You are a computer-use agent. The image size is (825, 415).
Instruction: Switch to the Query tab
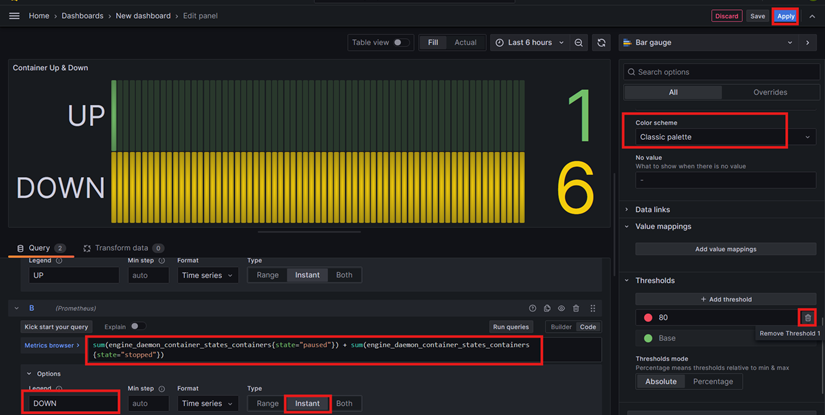pyautogui.click(x=41, y=248)
